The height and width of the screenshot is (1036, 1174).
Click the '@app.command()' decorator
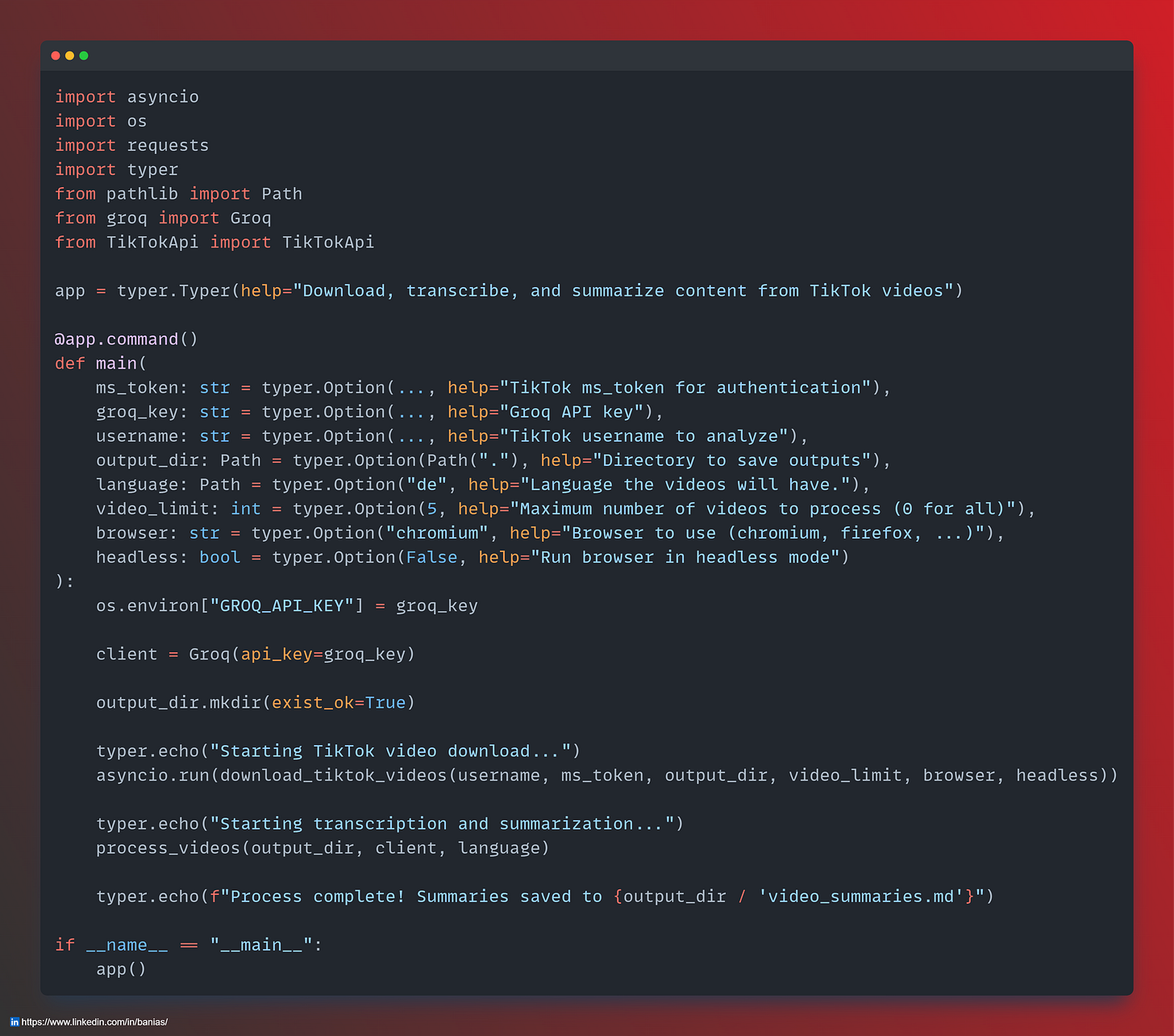[x=127, y=339]
